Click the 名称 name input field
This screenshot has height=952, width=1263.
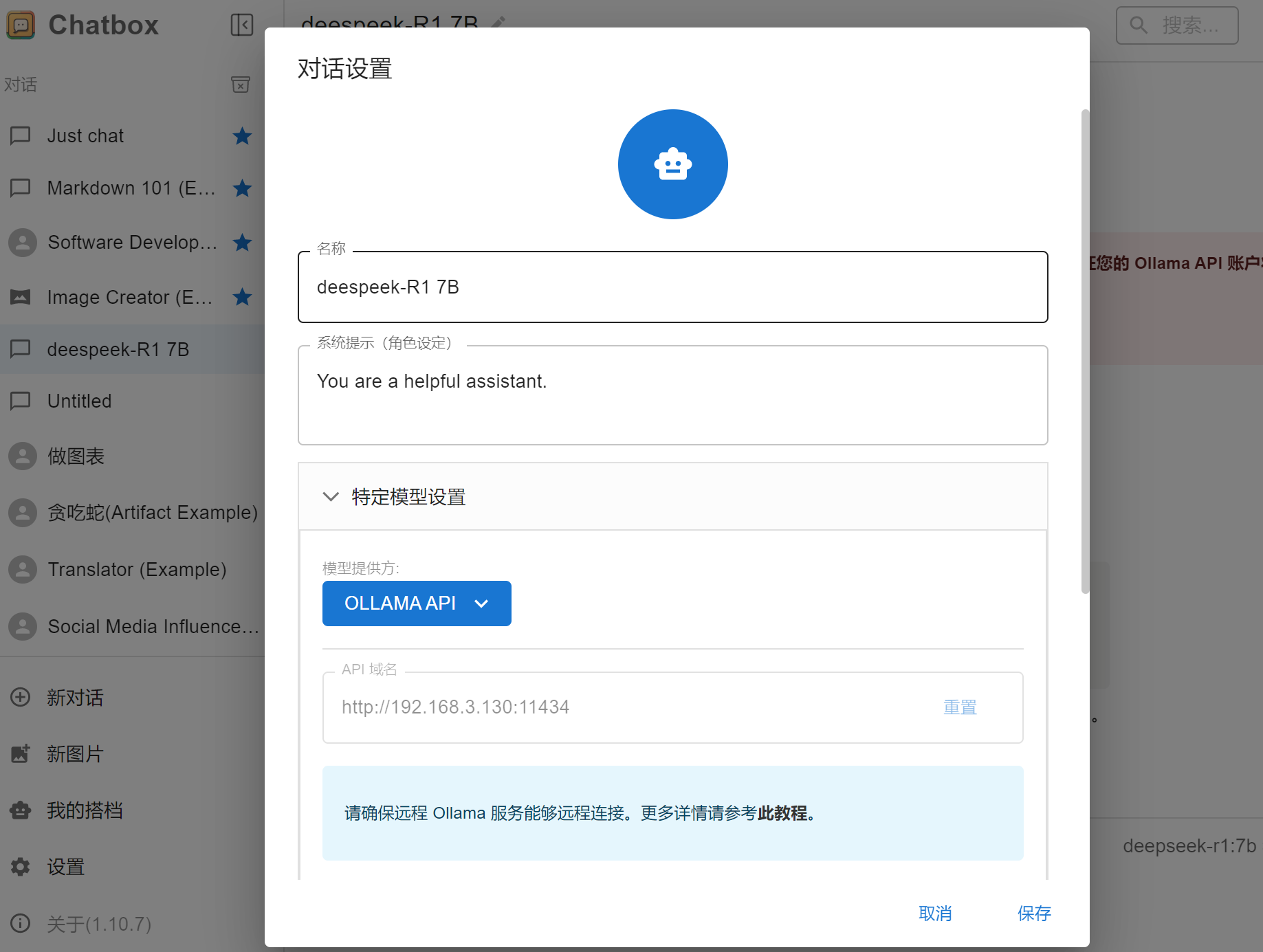[672, 287]
